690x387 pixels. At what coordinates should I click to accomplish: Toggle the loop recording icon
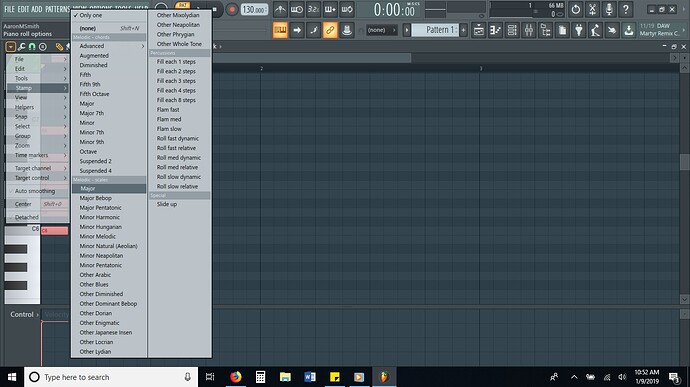click(347, 9)
